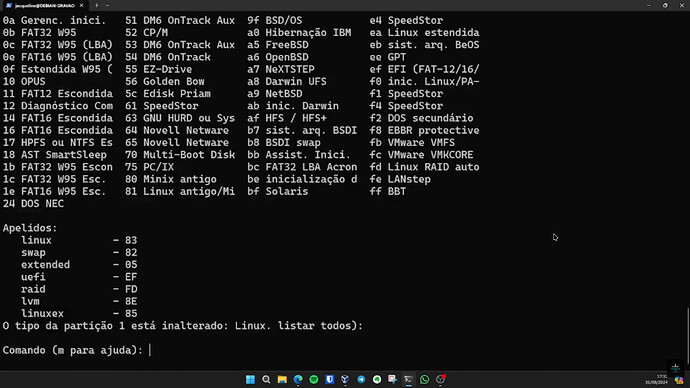
Task: Minimize the terminal window
Action: 649,5
